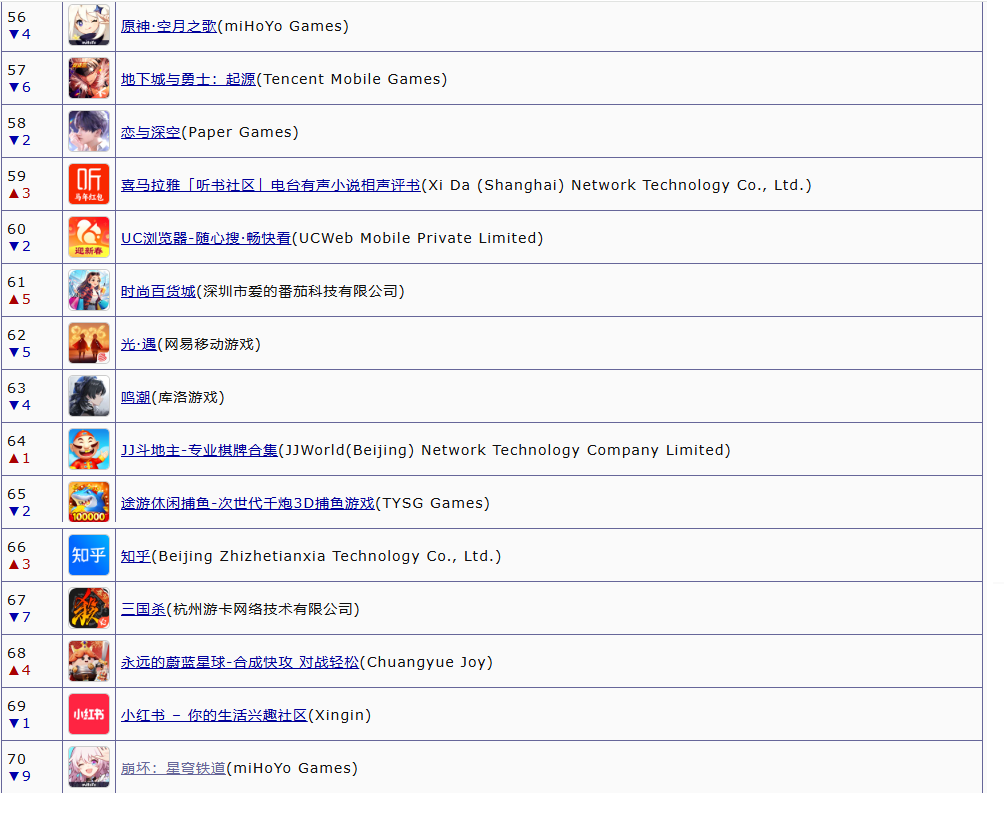This screenshot has width=1004, height=820.
Task: Click the ▼9 rank change under 70
Action: (19, 776)
